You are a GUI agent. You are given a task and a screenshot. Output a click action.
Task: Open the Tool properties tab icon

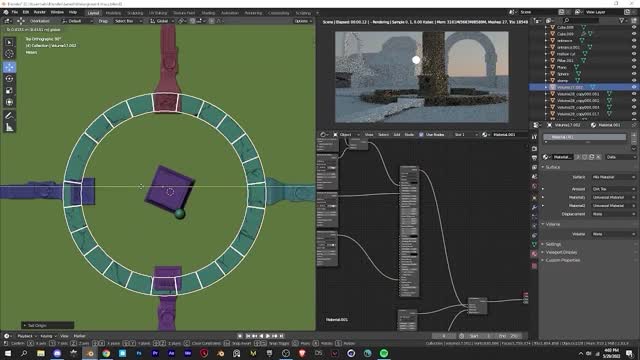point(534,137)
